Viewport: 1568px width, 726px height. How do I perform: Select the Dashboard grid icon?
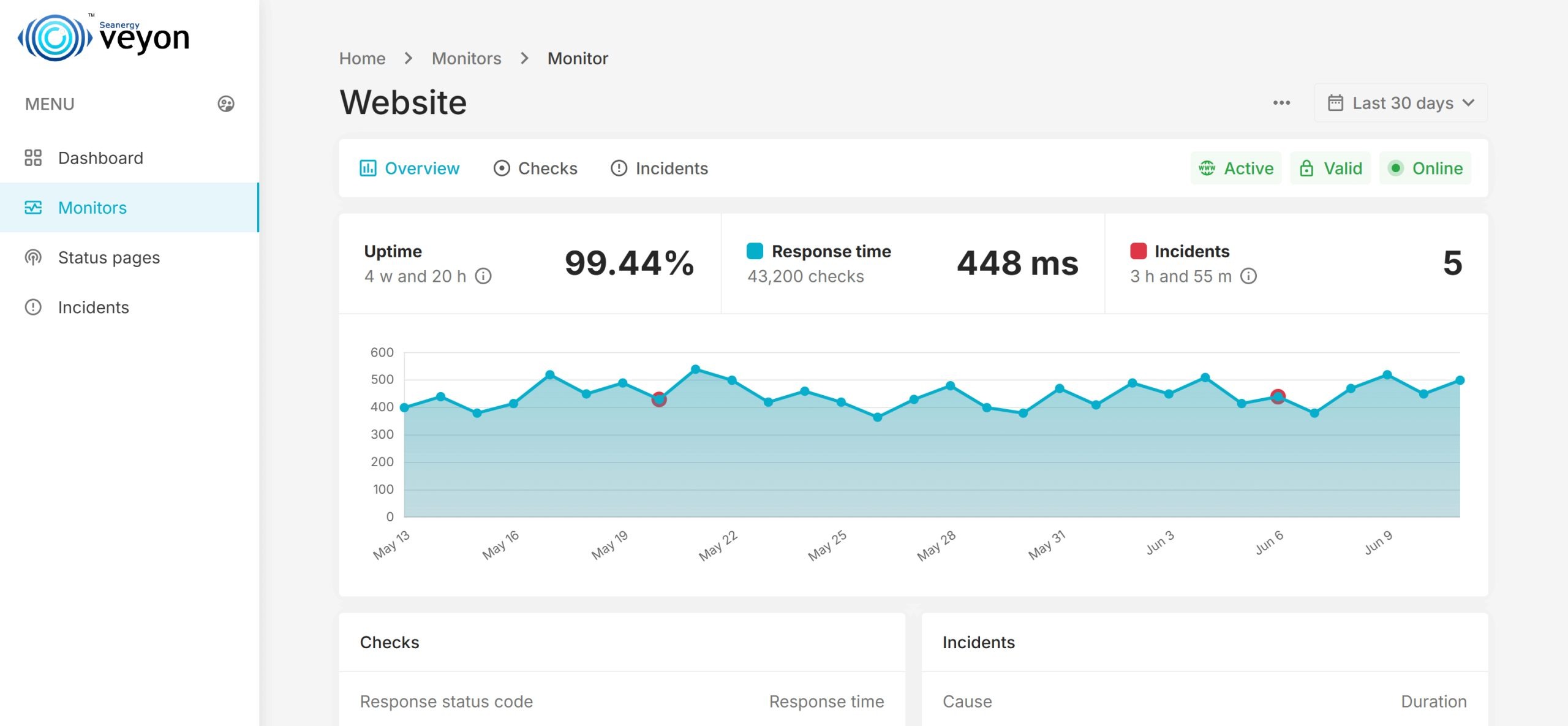point(34,157)
